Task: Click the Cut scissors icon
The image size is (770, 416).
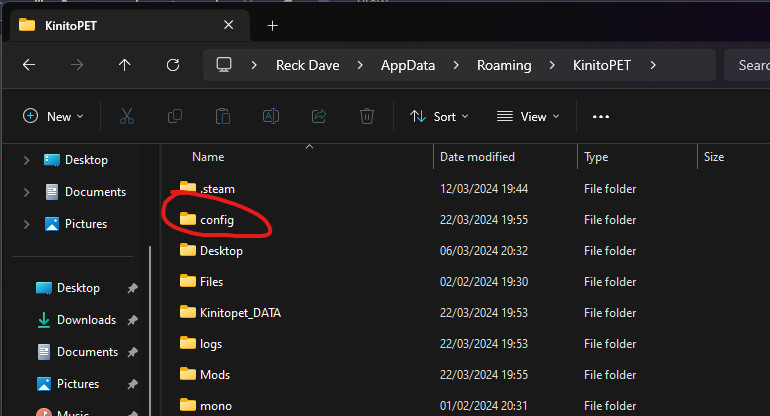Action: coord(127,117)
